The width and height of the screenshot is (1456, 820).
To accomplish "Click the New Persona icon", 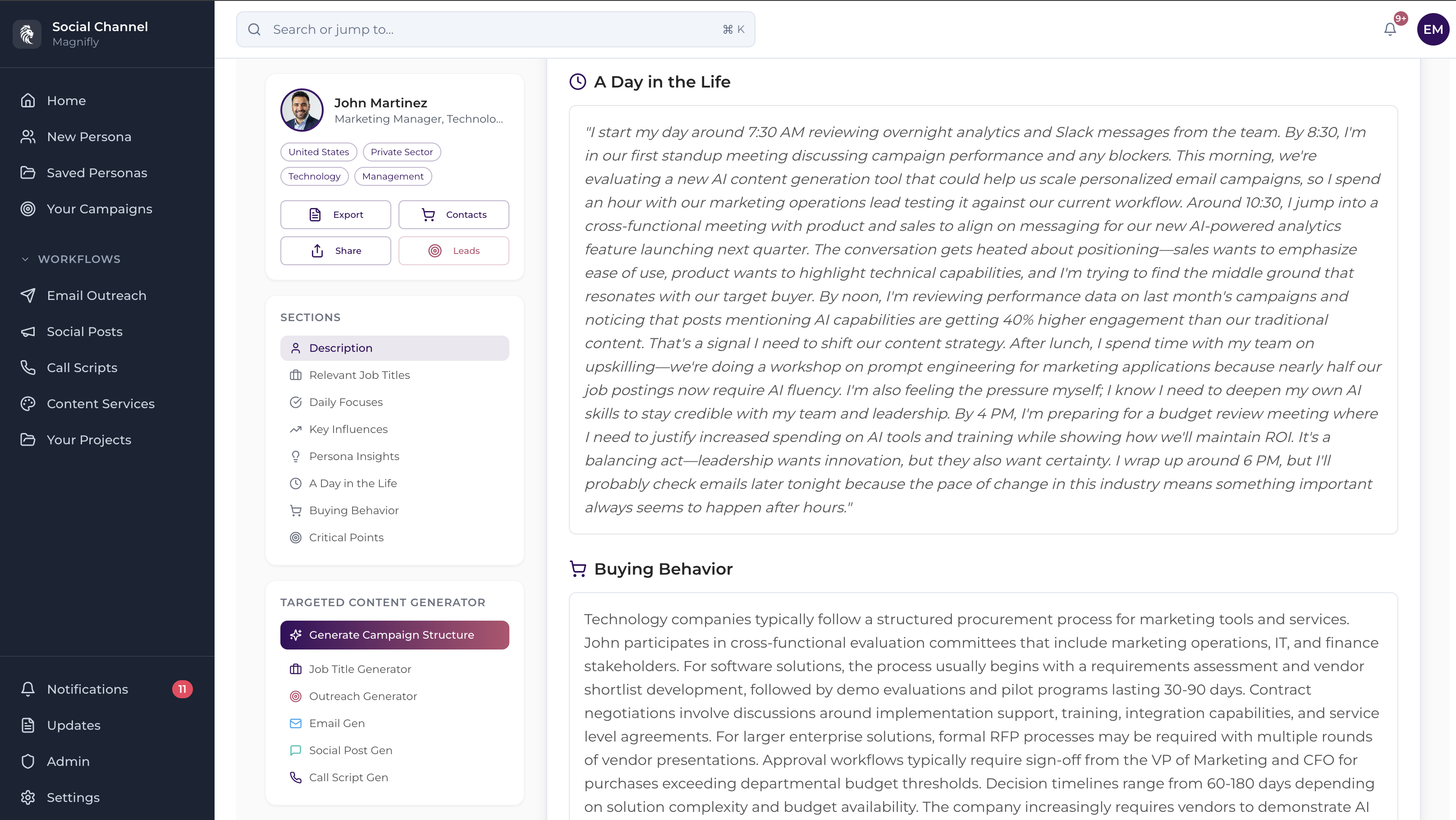I will (x=28, y=136).
